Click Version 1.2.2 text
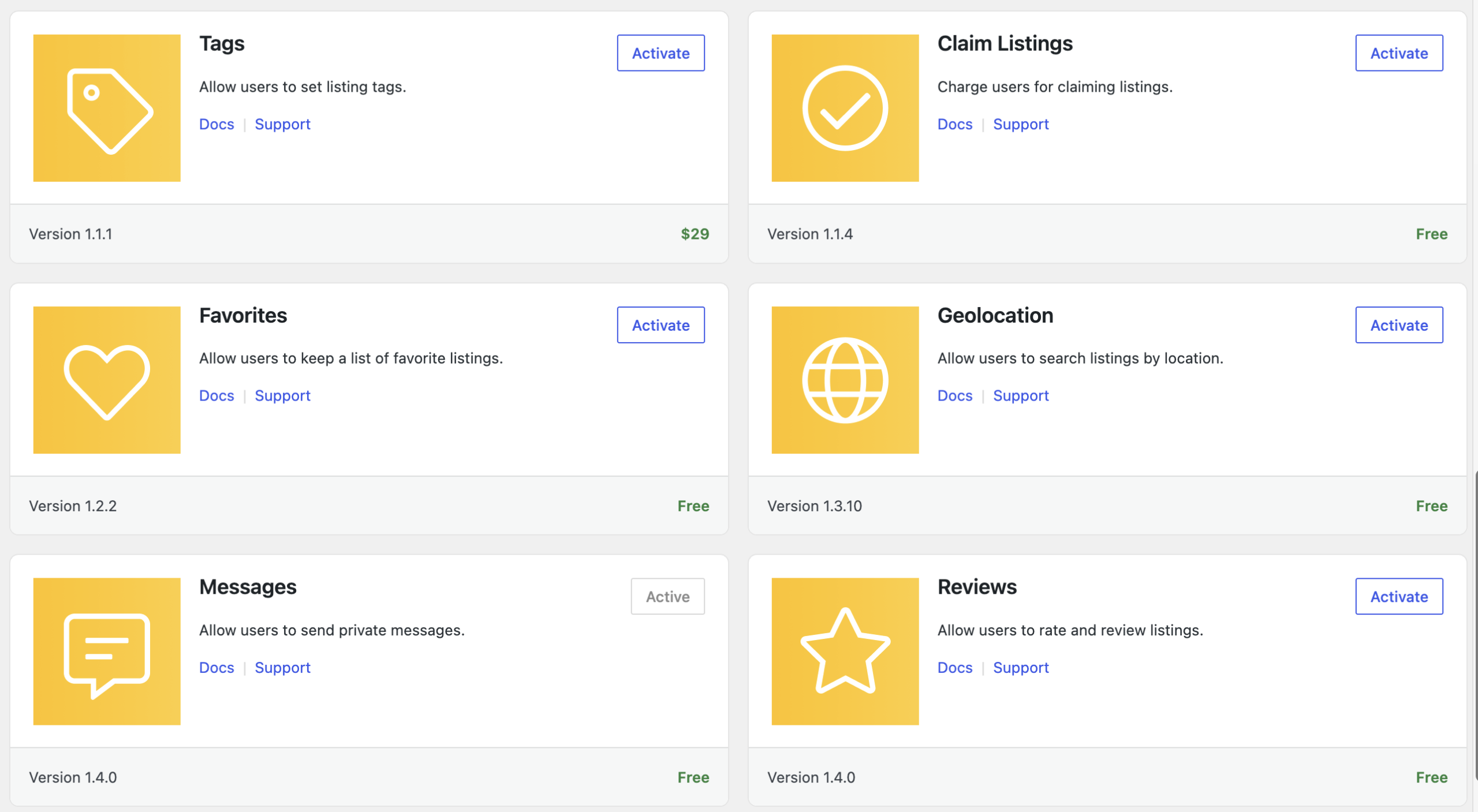This screenshot has width=1478, height=812. (73, 506)
